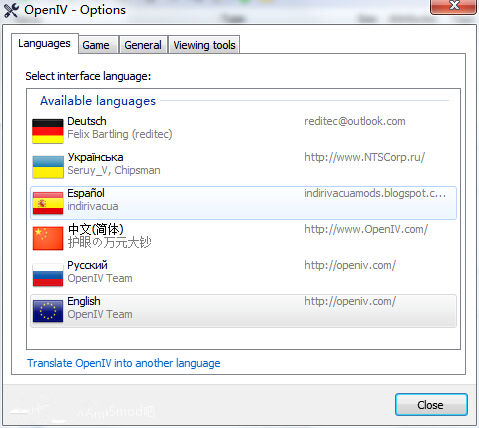Open the General tab
Image resolution: width=479 pixels, height=428 pixels.
(143, 45)
